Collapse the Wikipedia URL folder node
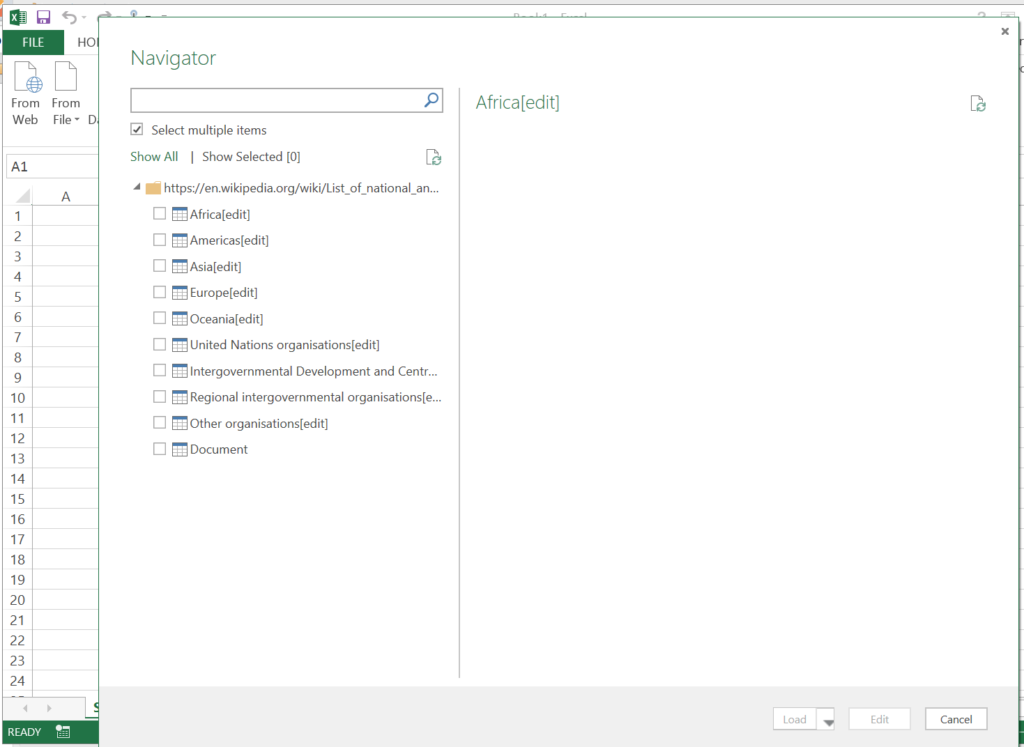This screenshot has height=747, width=1024. coord(137,187)
